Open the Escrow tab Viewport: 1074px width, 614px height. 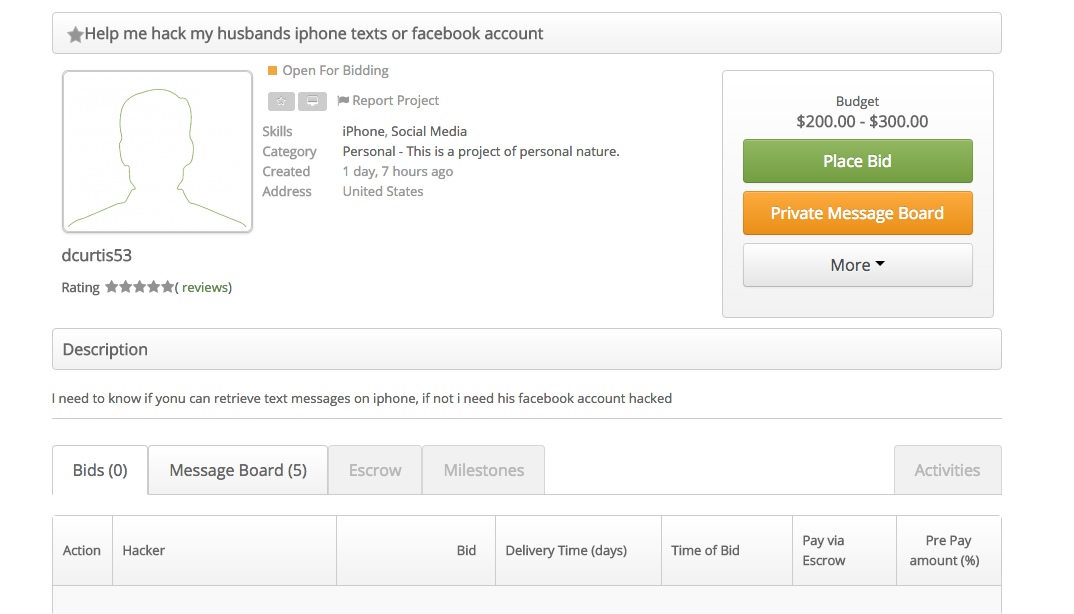click(374, 470)
